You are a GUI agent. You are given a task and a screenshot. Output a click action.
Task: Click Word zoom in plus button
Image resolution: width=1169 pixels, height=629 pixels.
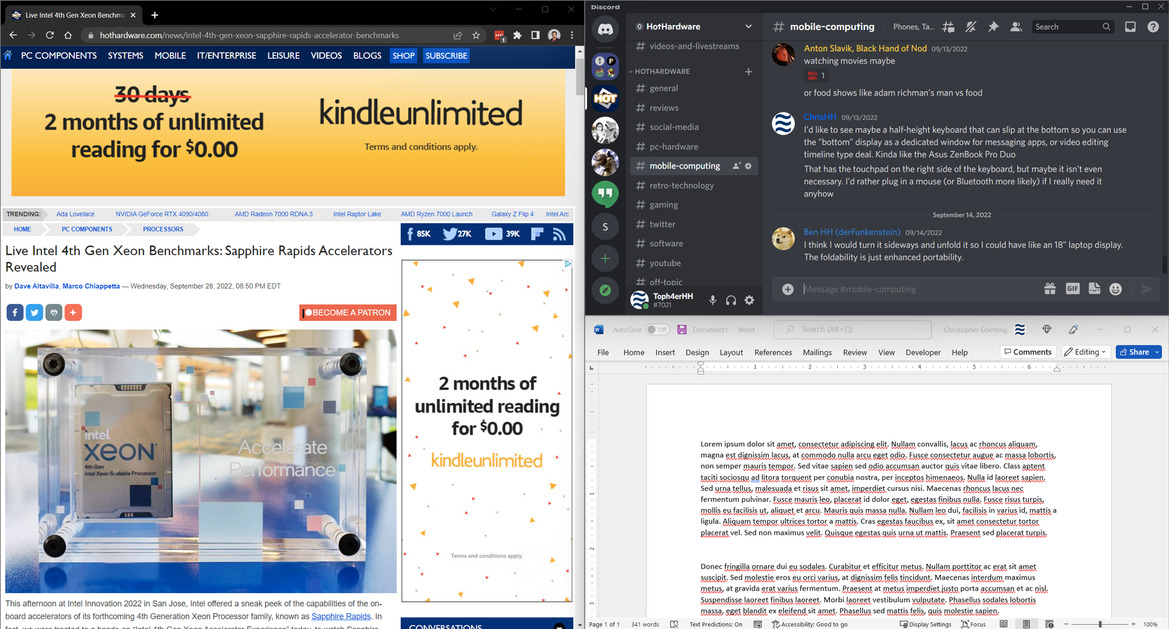coord(1133,624)
